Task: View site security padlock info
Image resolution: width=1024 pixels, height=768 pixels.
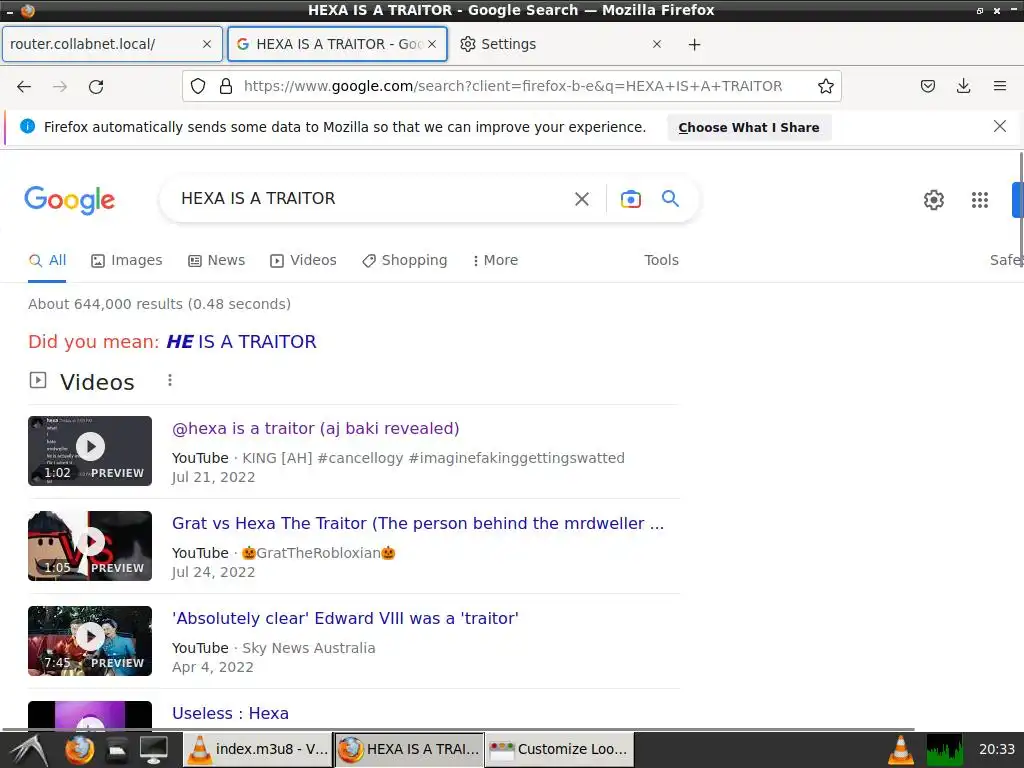Action: [226, 86]
